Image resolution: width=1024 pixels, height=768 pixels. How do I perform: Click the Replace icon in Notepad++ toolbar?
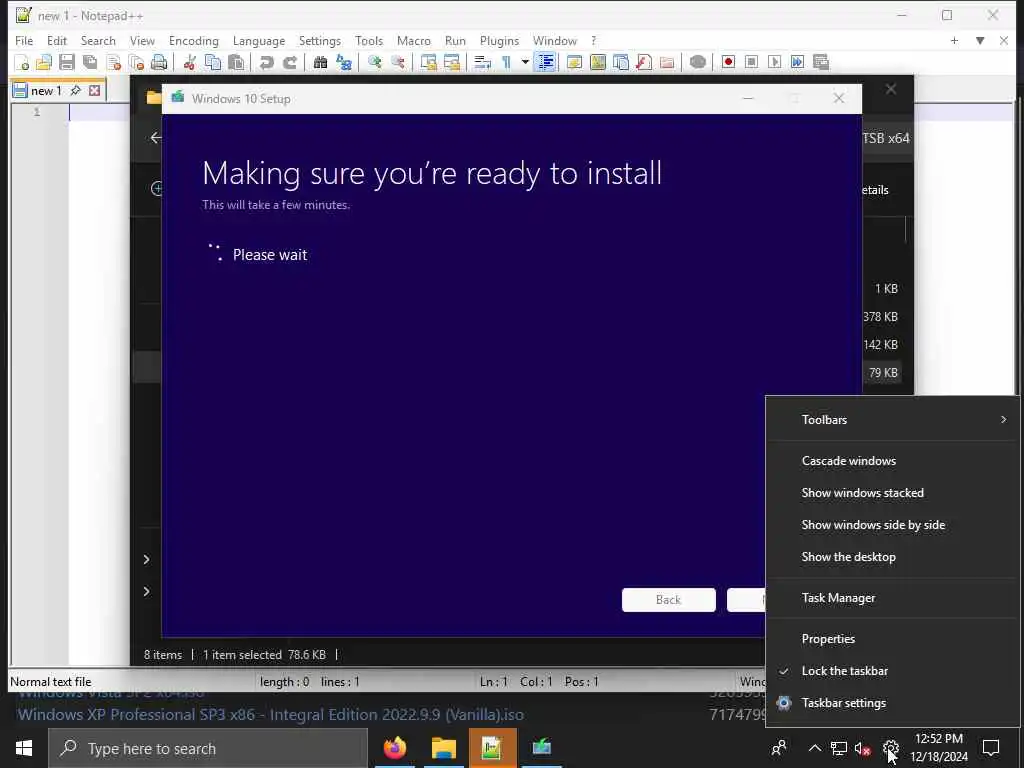[344, 63]
